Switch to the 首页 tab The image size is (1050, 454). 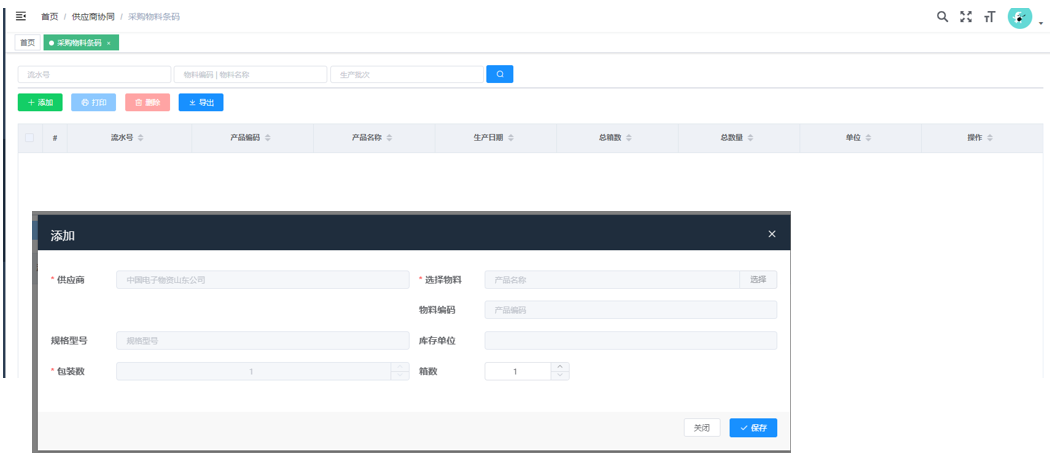point(28,43)
